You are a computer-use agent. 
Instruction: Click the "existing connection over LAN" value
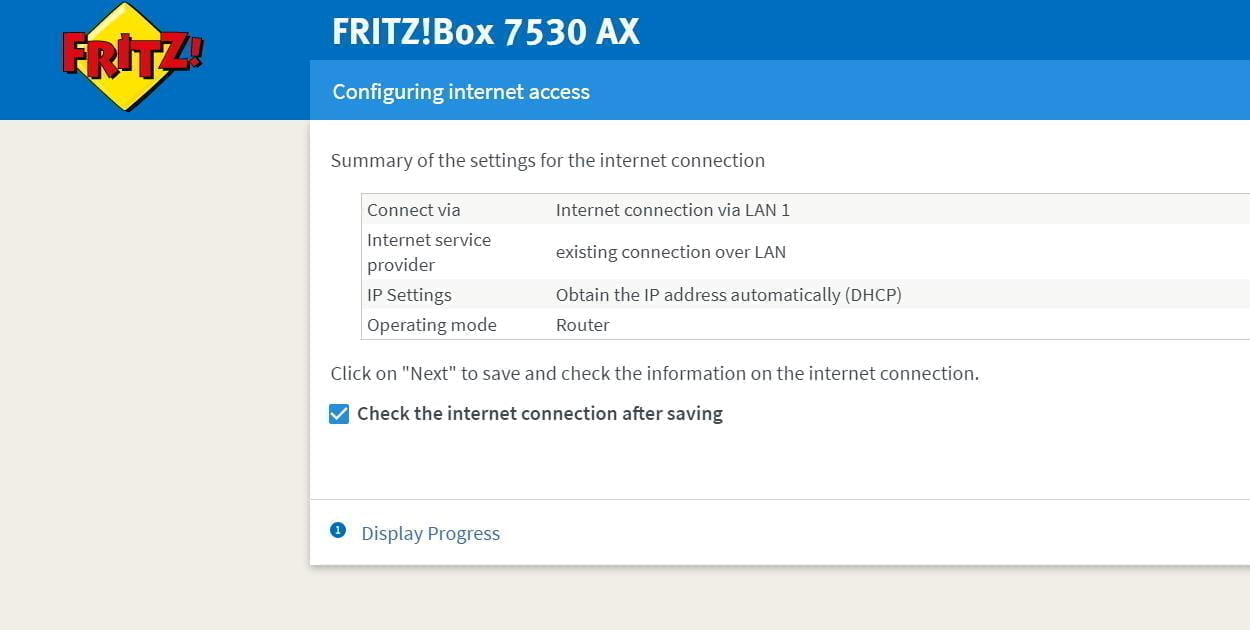point(670,252)
